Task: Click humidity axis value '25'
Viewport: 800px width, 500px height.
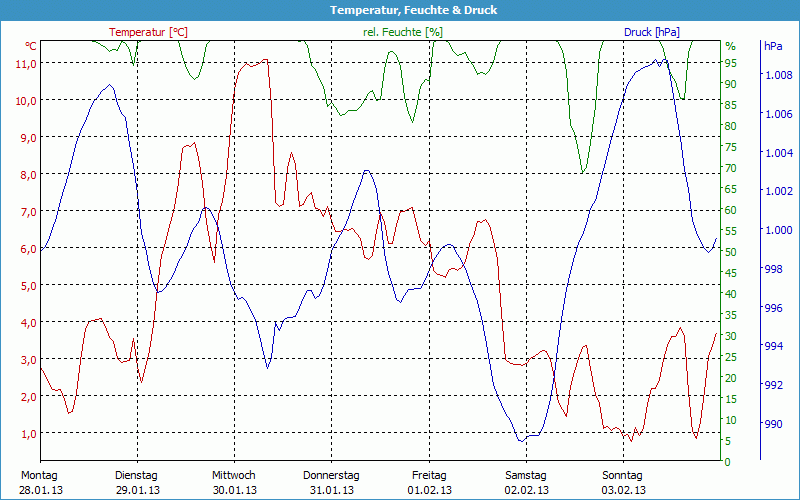Action: coord(731,357)
